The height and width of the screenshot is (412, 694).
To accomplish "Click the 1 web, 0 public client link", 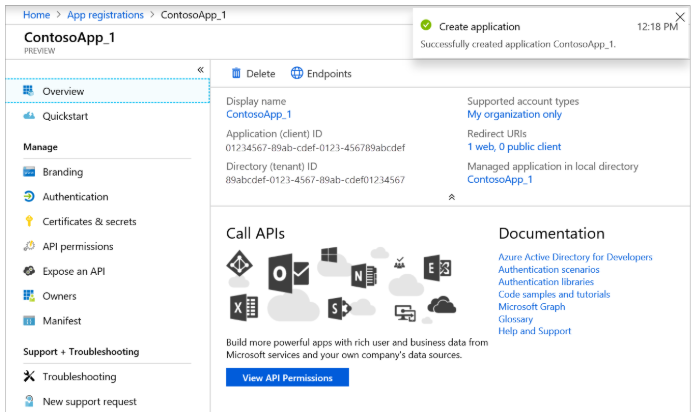I will click(x=514, y=146).
